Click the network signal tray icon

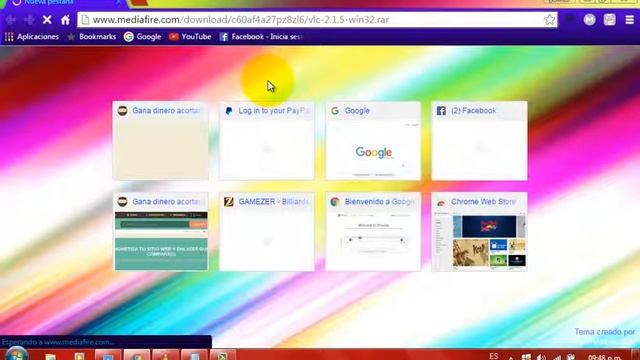(556, 358)
